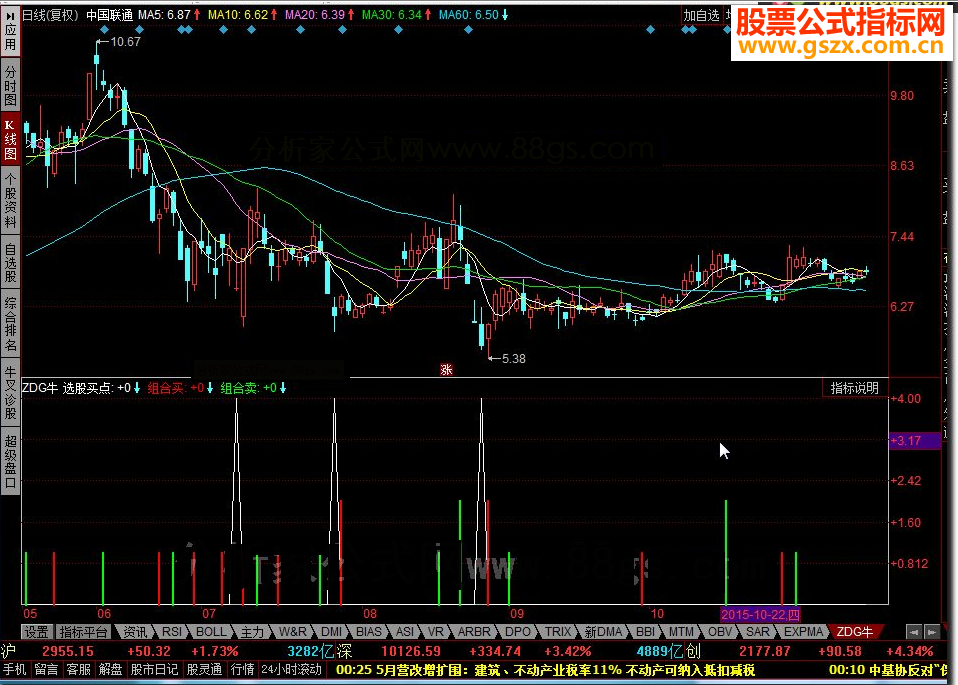The height and width of the screenshot is (685, 958).
Task: Select the TRIX indicator tab
Action: coord(558,632)
